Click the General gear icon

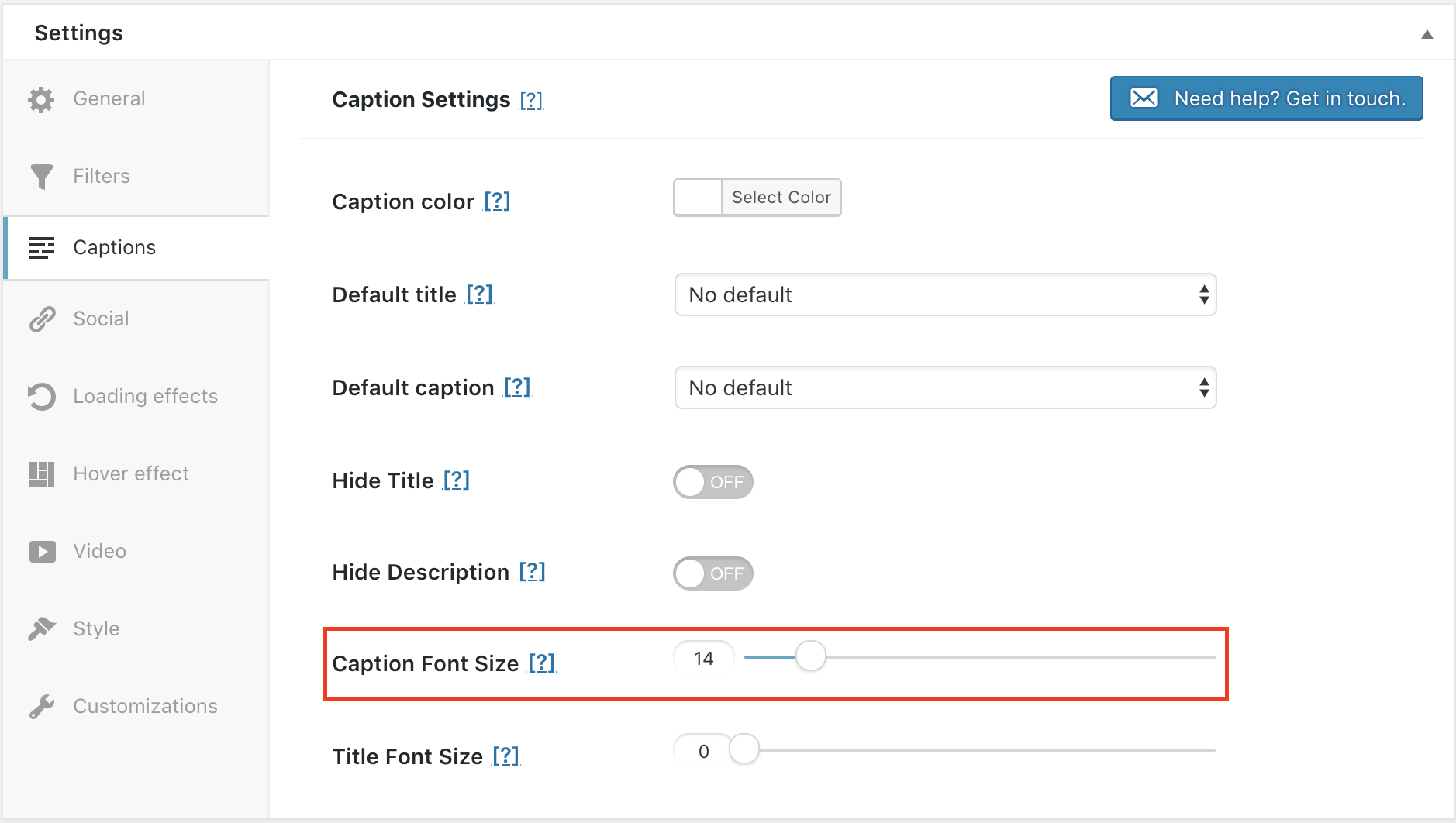pos(41,99)
